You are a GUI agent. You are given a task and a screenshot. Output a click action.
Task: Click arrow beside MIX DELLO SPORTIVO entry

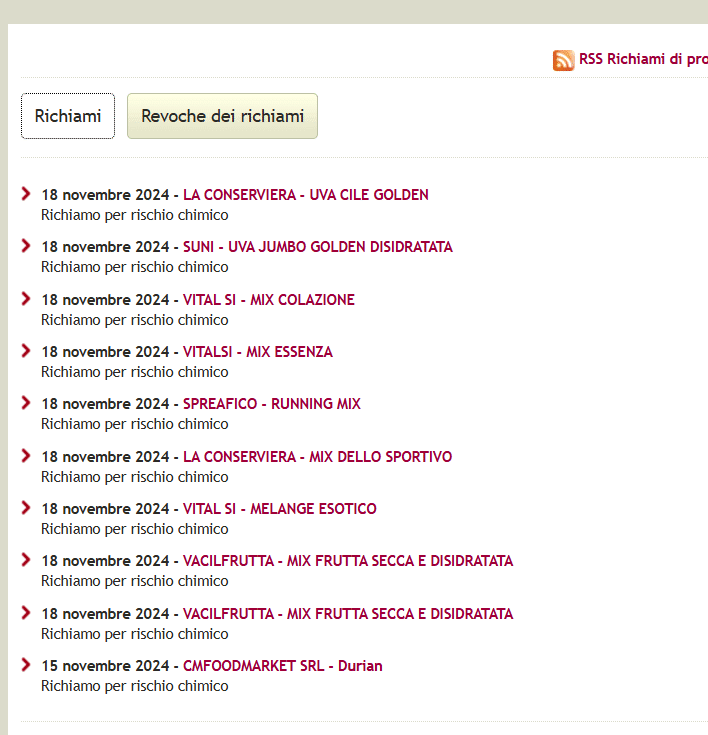coord(26,456)
